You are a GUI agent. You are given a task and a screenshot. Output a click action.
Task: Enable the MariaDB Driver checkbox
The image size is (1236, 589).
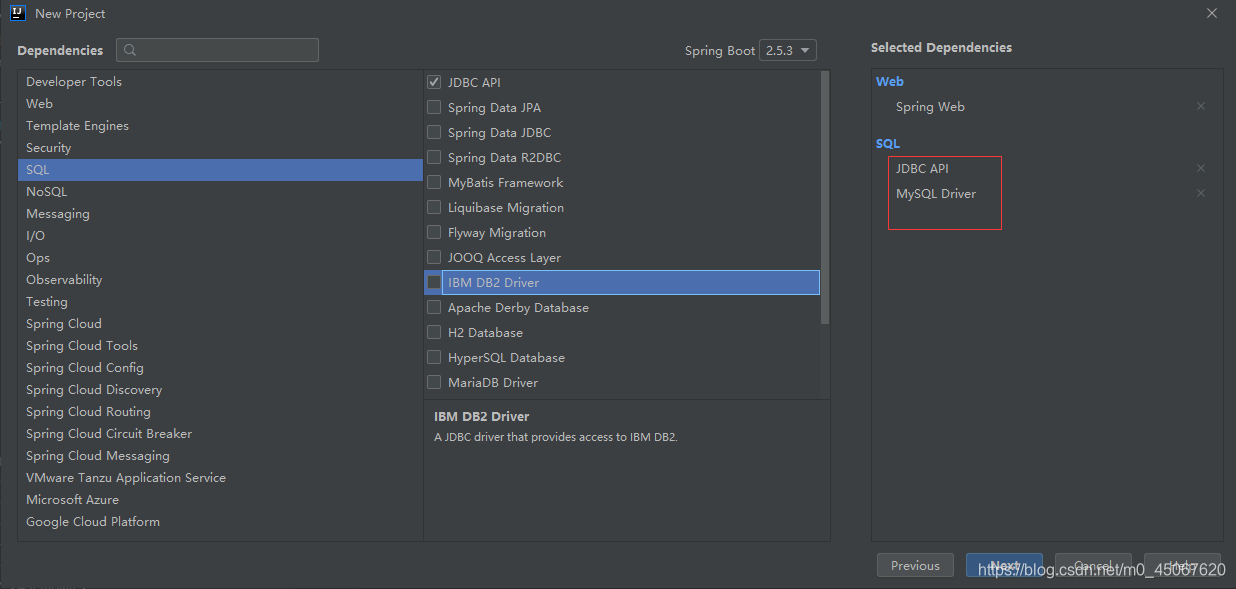click(x=434, y=382)
